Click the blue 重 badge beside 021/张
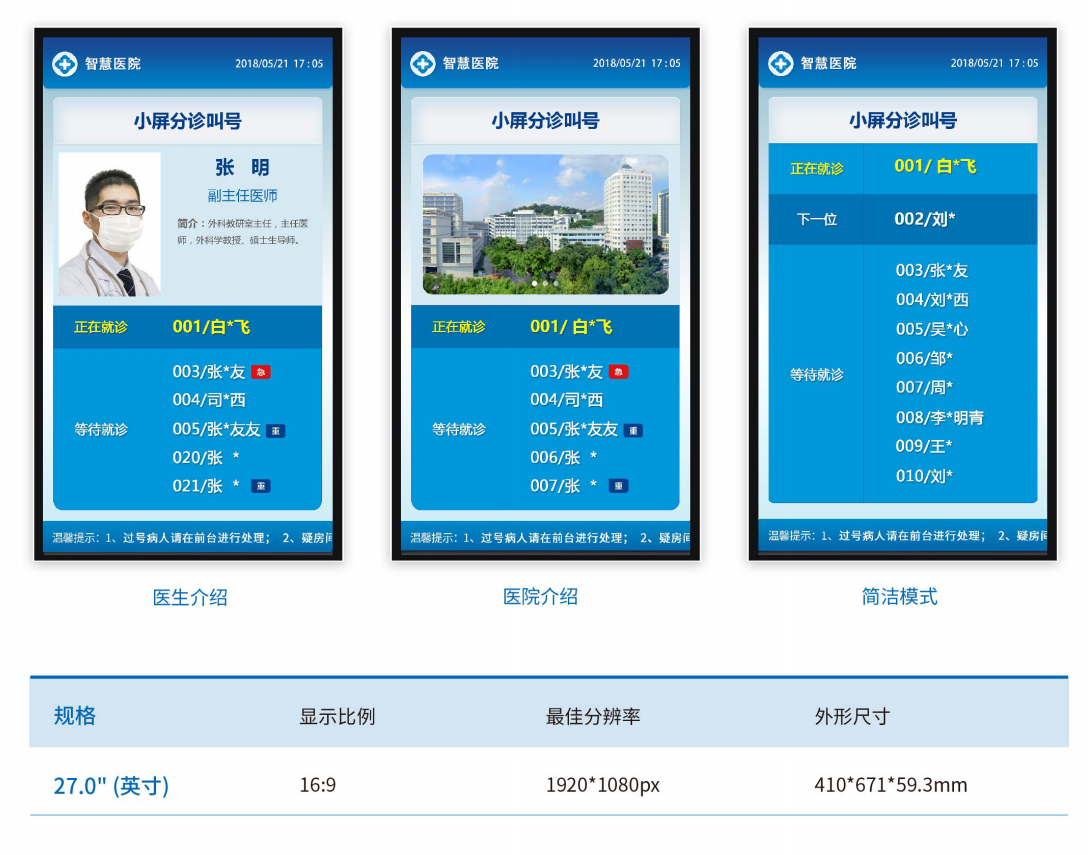 [x=261, y=486]
